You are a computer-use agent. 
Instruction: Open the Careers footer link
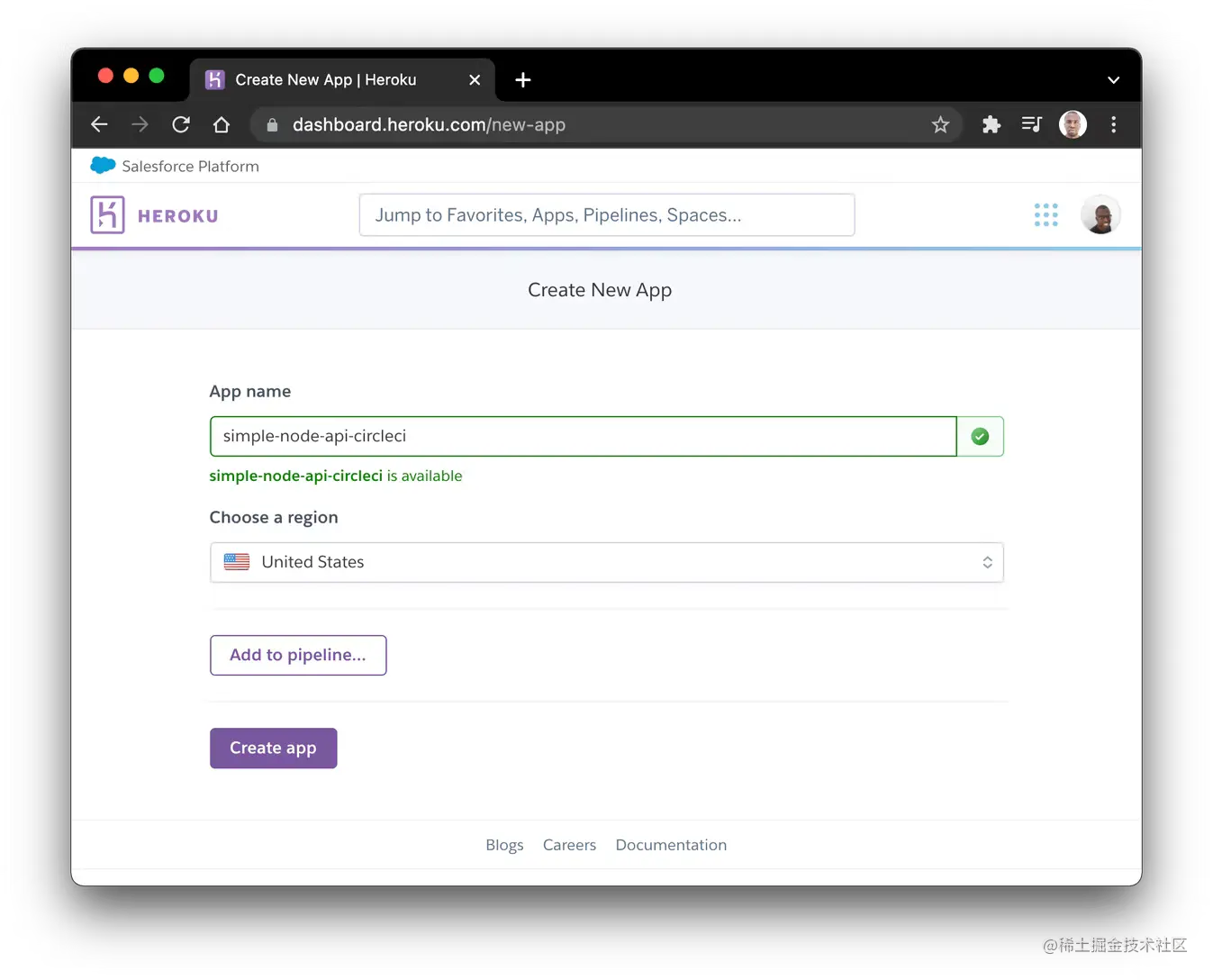[x=569, y=845]
